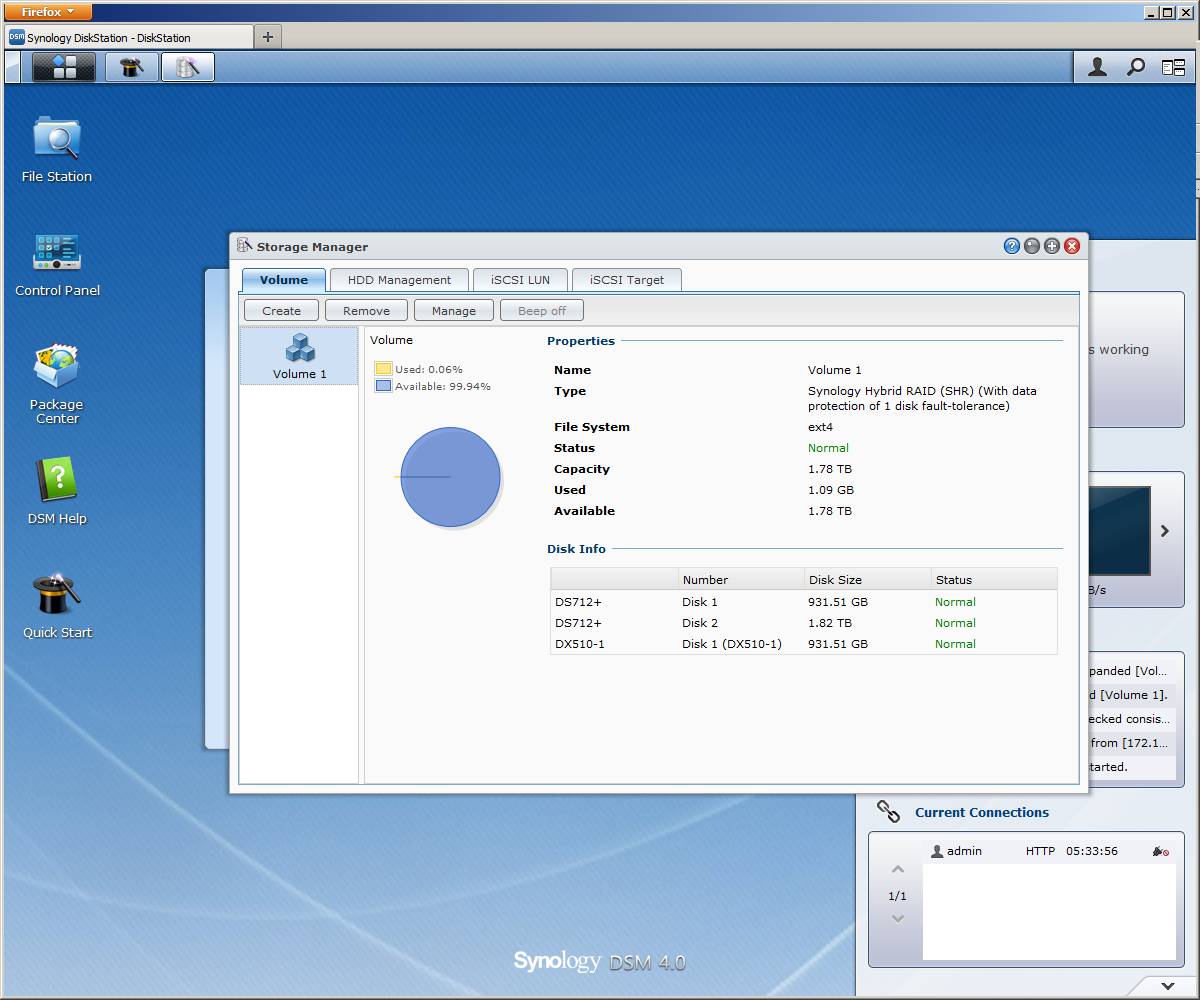The image size is (1200, 1000).
Task: Open the Firefox menu dropdown
Action: coord(49,12)
